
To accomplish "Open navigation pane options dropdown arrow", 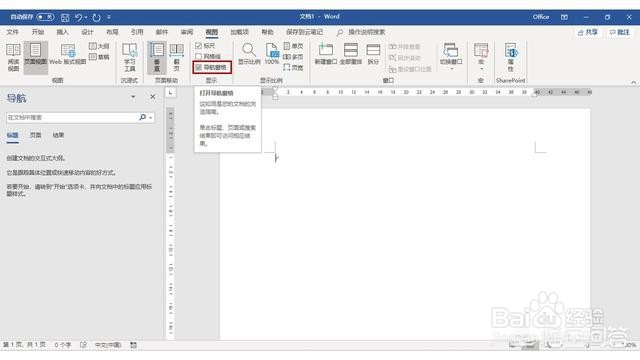I will [133, 97].
